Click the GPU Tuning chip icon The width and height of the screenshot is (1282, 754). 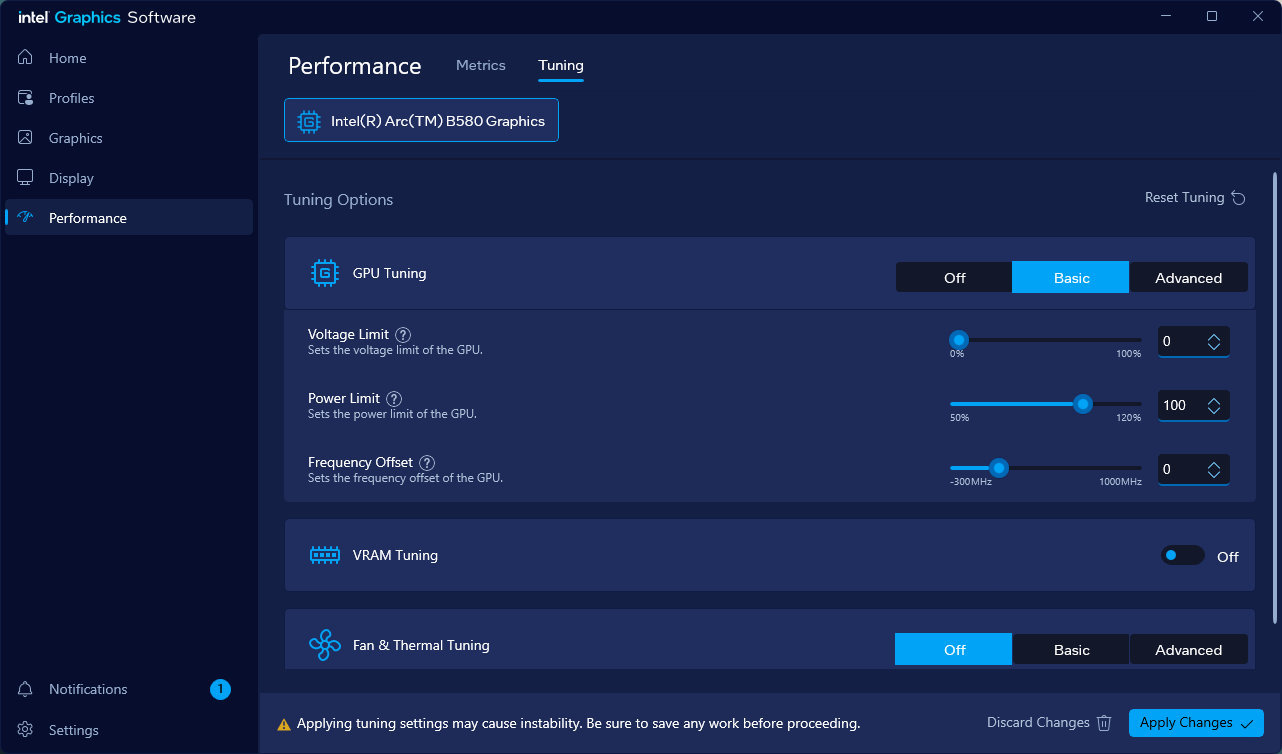click(x=325, y=273)
